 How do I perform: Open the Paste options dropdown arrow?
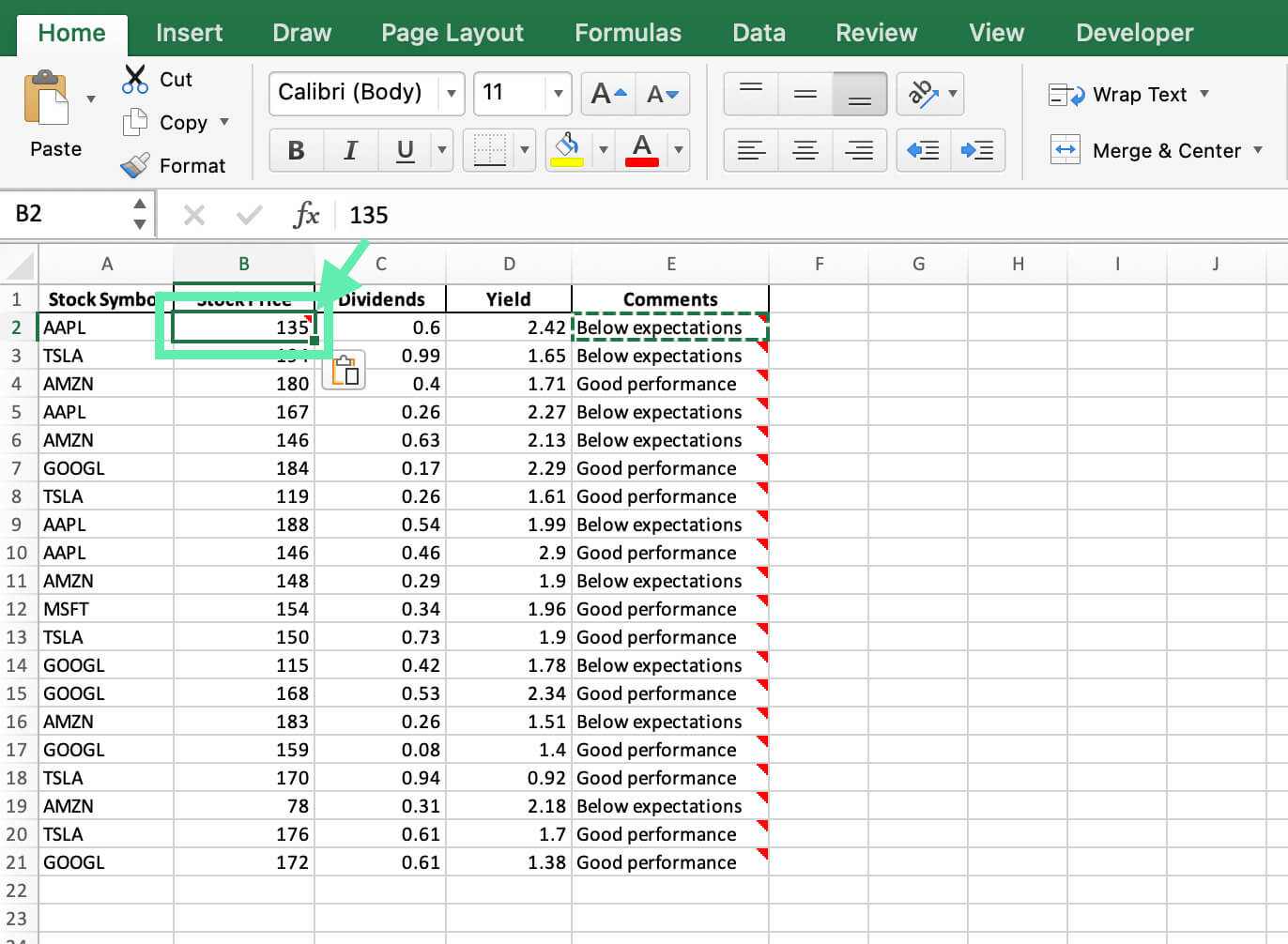(x=91, y=99)
